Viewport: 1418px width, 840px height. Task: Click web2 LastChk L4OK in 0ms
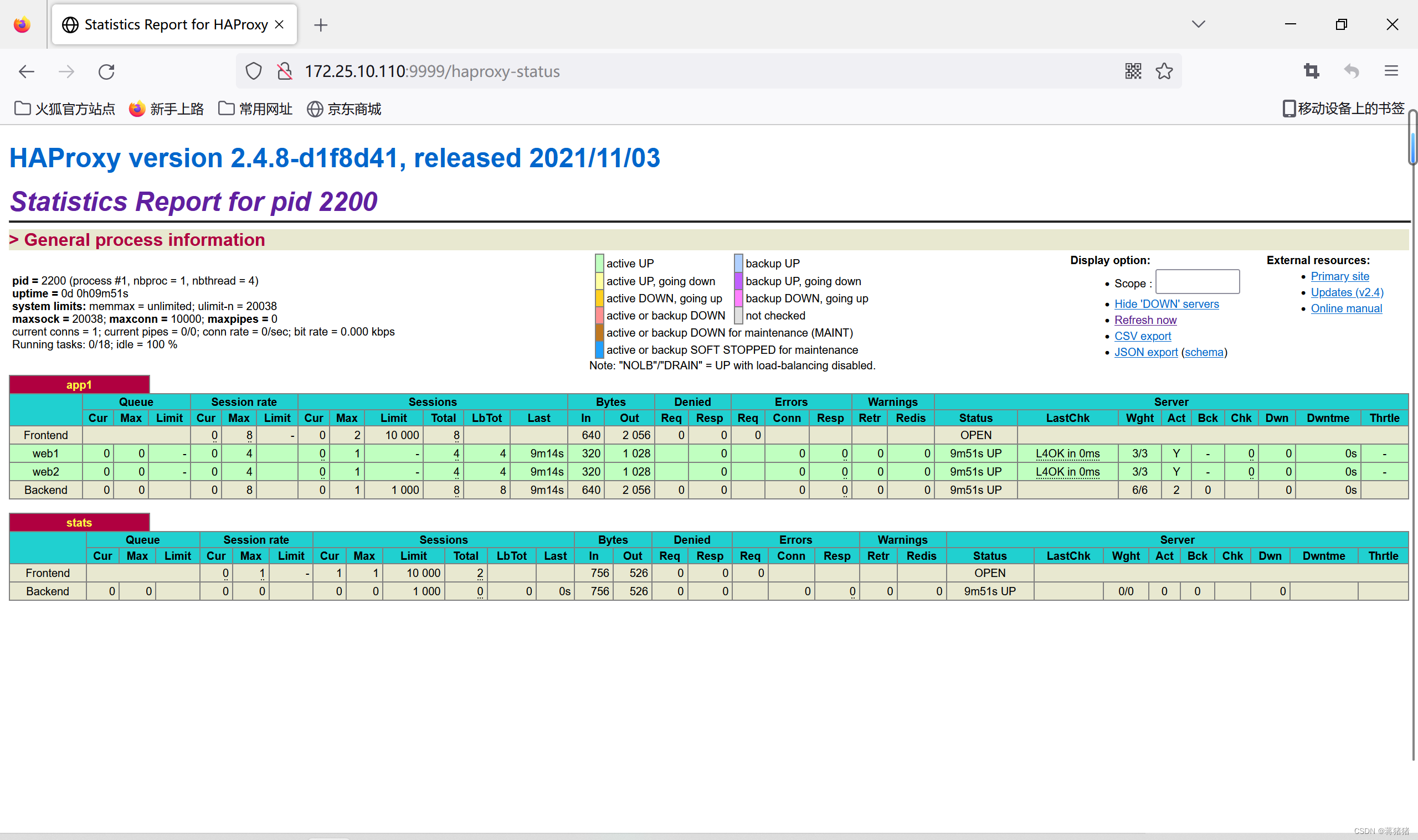pyautogui.click(x=1067, y=472)
